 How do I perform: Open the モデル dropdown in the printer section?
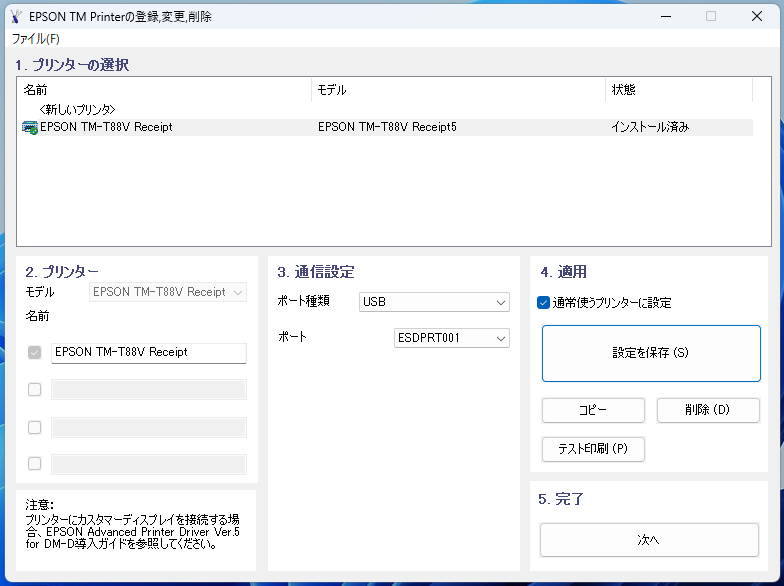coord(168,292)
